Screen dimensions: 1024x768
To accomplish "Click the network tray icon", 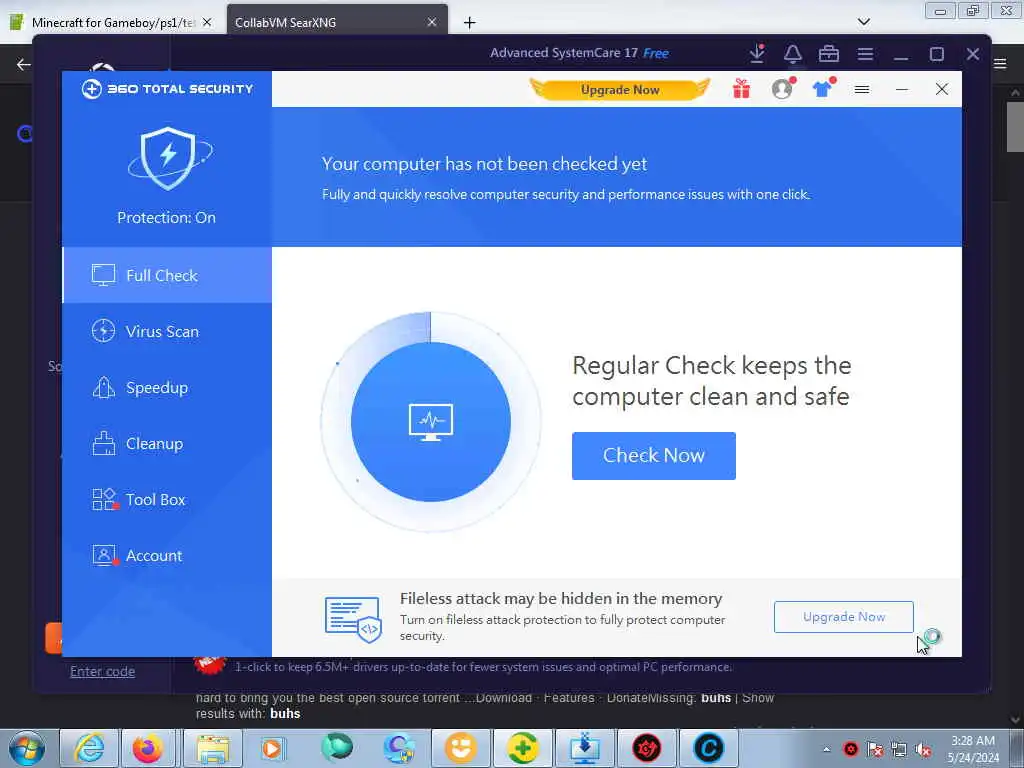I will click(x=899, y=750).
